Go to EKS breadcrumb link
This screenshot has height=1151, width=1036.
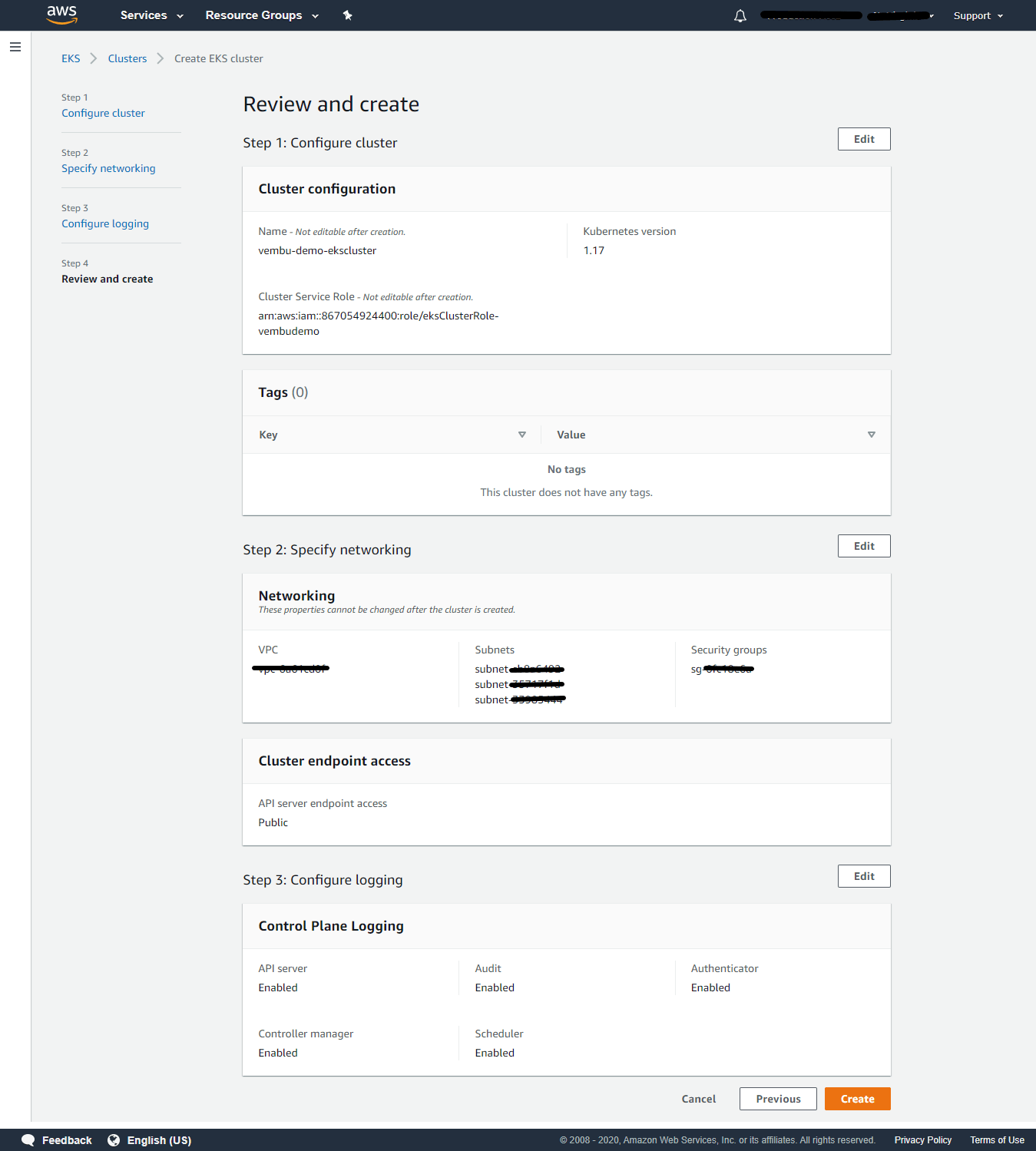click(x=71, y=58)
